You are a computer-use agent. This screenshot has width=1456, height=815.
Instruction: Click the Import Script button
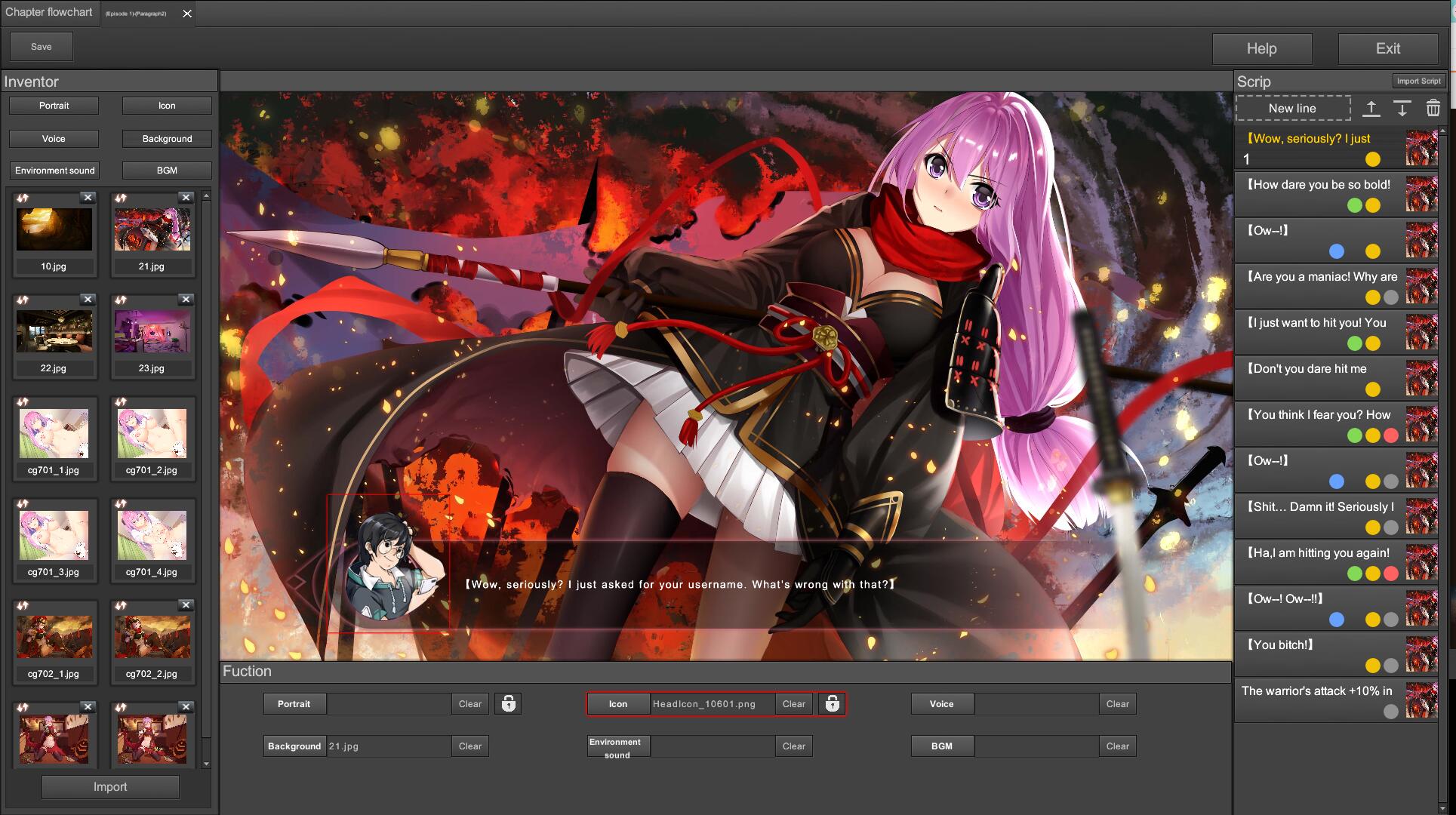(1420, 81)
